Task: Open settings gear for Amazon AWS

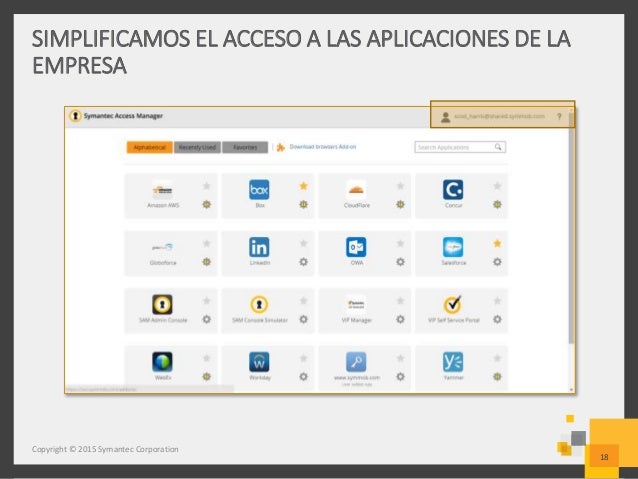Action: pyautogui.click(x=207, y=204)
